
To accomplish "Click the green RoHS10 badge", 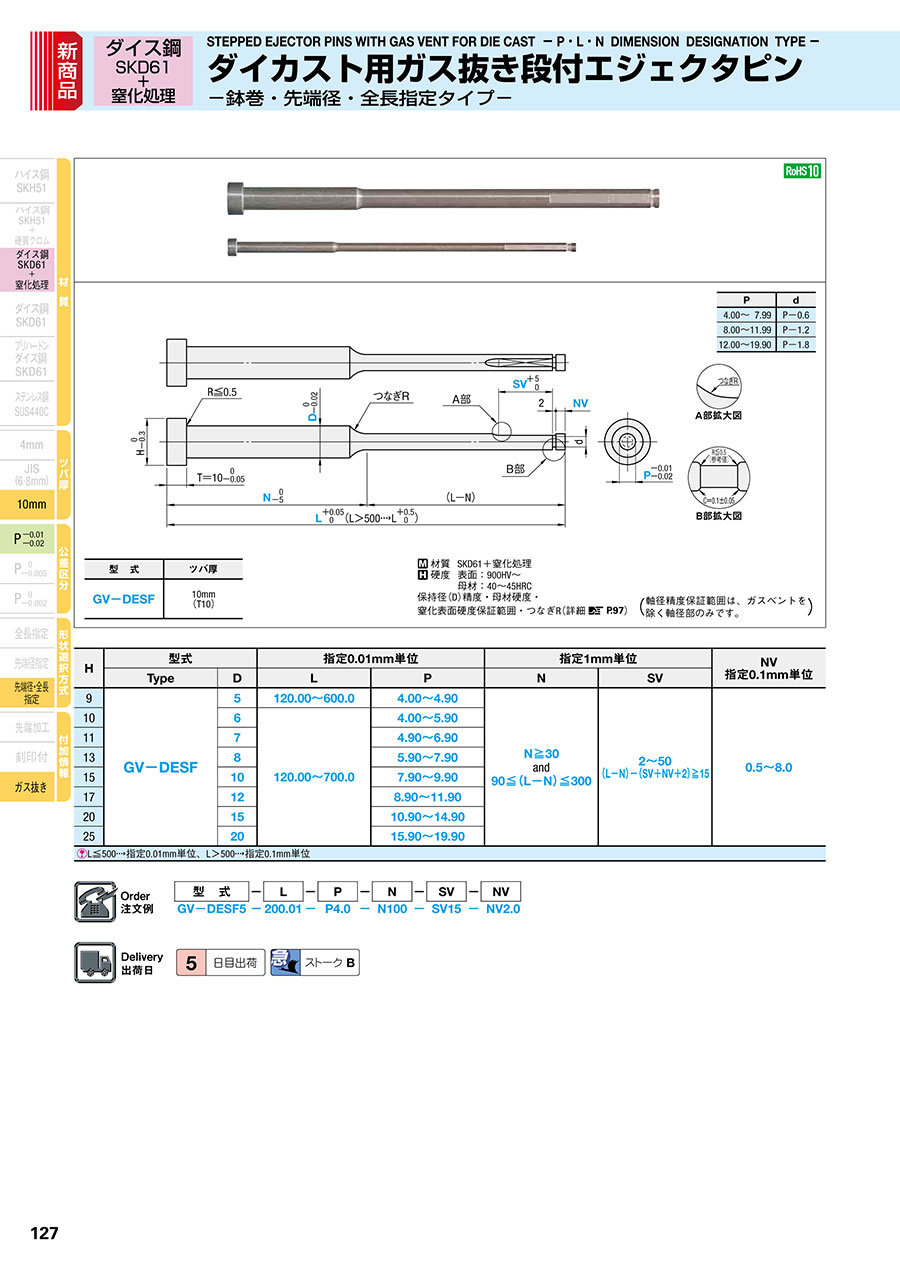I will tap(801, 171).
